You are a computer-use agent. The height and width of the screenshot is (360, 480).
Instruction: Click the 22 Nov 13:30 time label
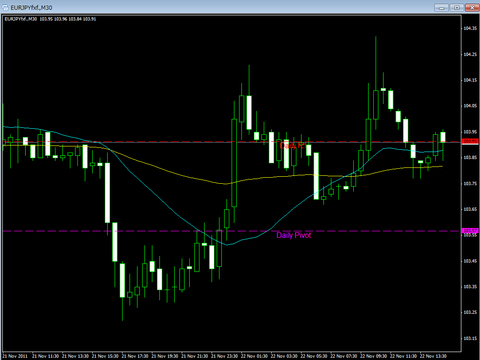(x=433, y=356)
